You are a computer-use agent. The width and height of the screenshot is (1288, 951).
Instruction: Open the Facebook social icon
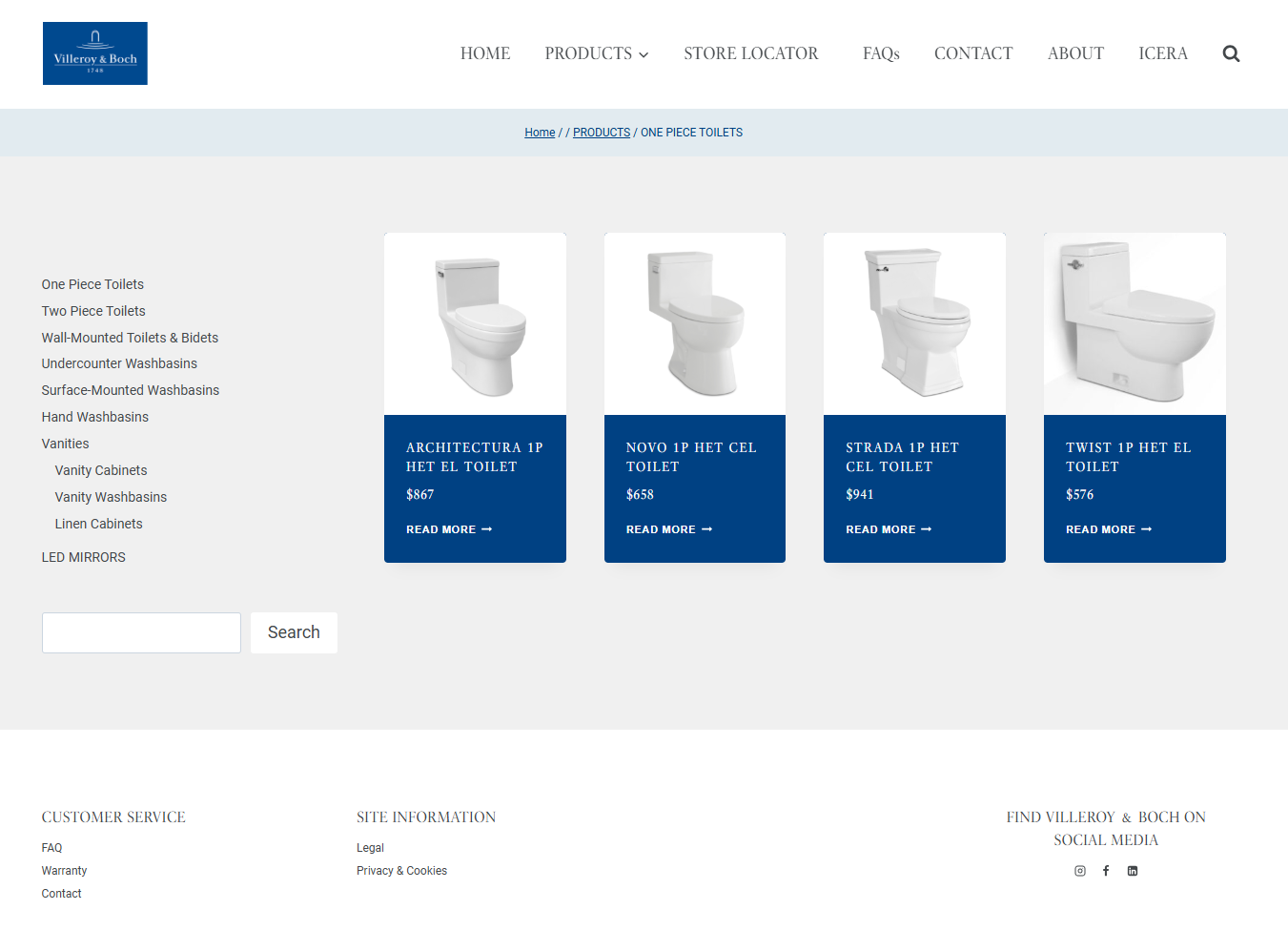[x=1106, y=871]
